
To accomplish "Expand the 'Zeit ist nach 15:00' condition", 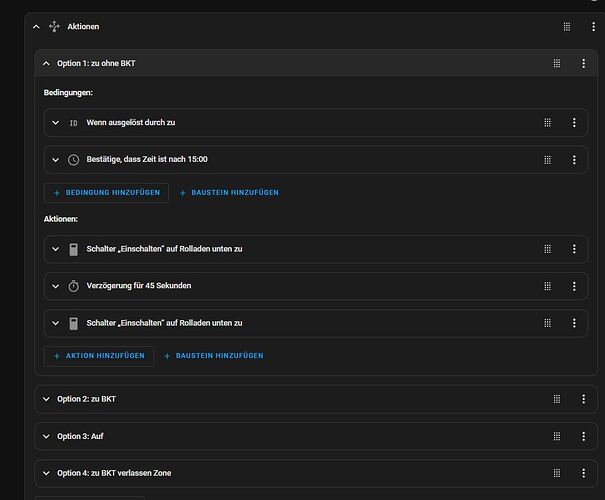I will (56, 160).
